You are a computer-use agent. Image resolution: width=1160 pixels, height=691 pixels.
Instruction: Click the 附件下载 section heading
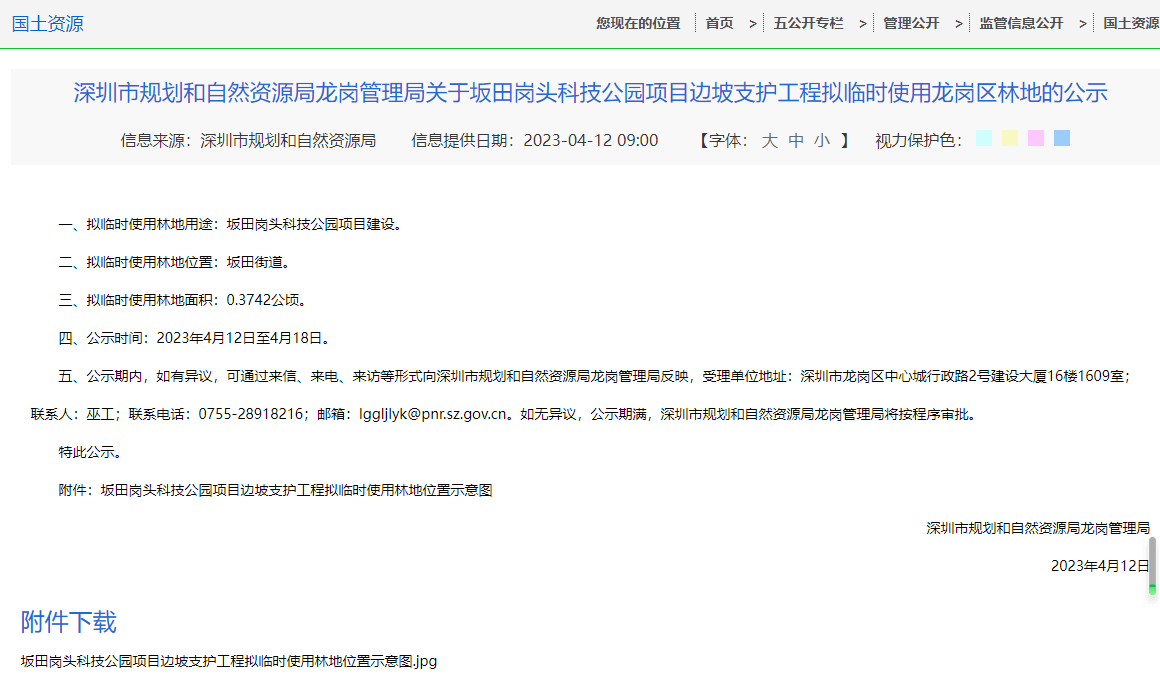point(69,622)
